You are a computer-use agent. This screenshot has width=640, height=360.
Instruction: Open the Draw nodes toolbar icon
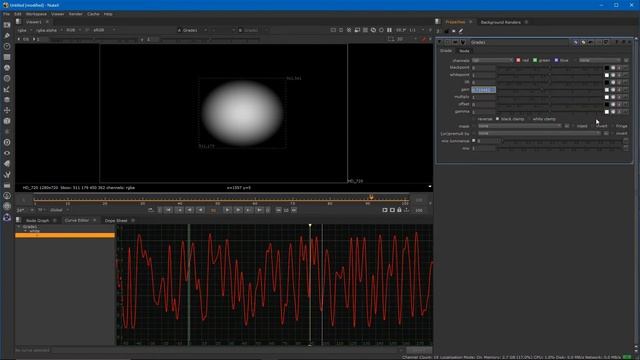pyautogui.click(x=7, y=36)
